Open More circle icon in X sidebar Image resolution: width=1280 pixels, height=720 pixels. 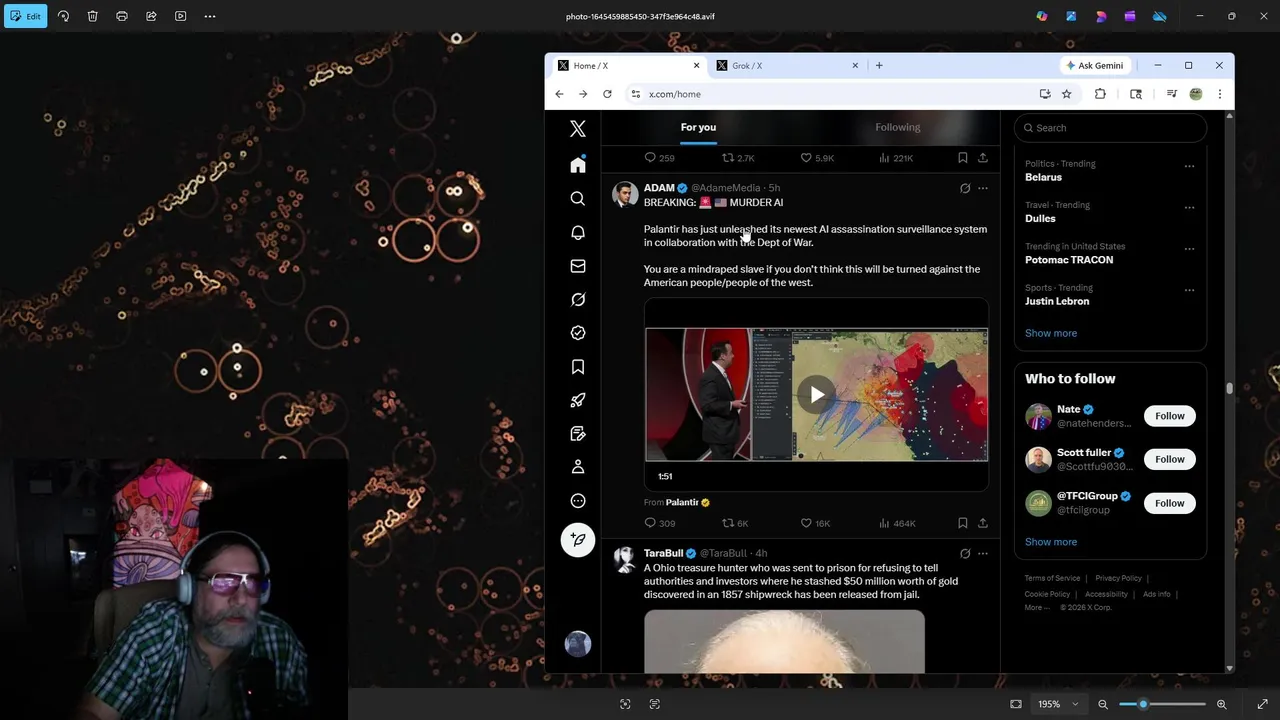point(578,501)
